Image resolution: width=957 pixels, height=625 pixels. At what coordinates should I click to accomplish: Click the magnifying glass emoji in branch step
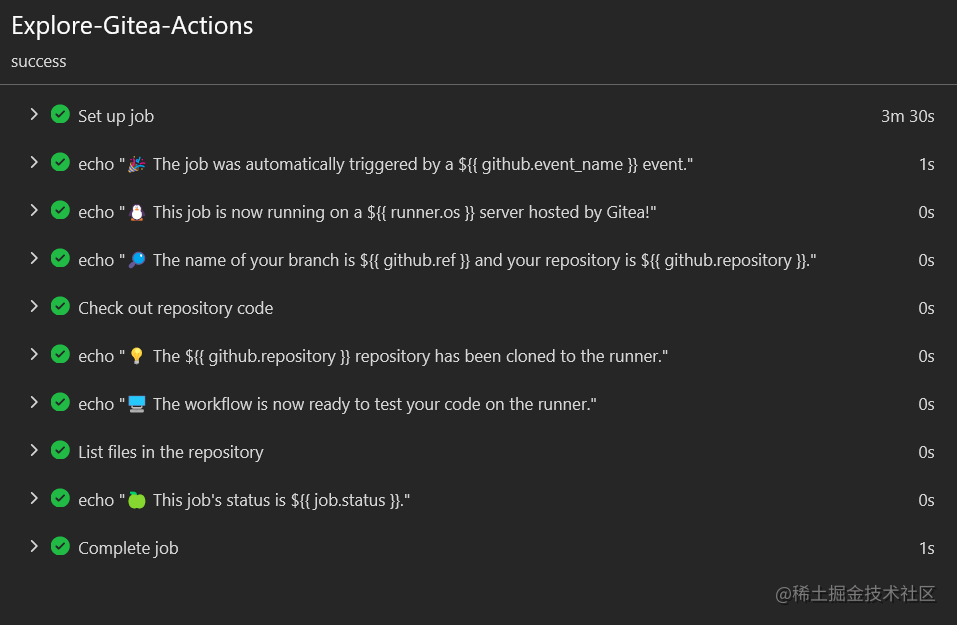pyautogui.click(x=137, y=259)
